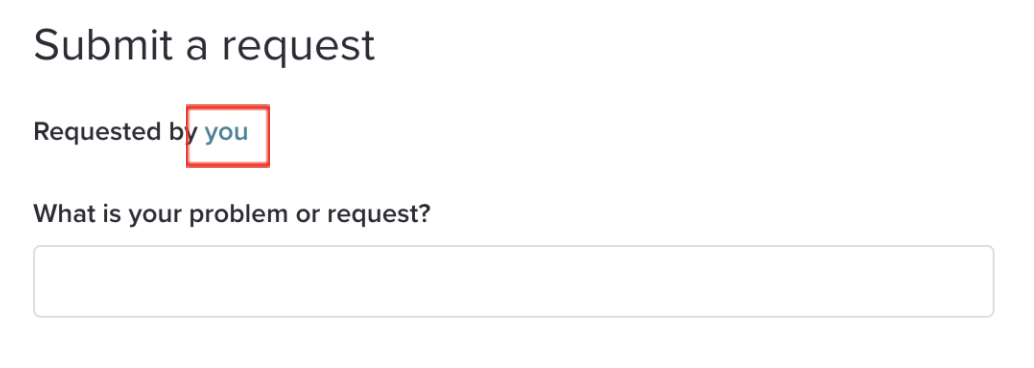The height and width of the screenshot is (368, 1034).
Task: Click the left edge of the request input box
Action: pos(41,281)
